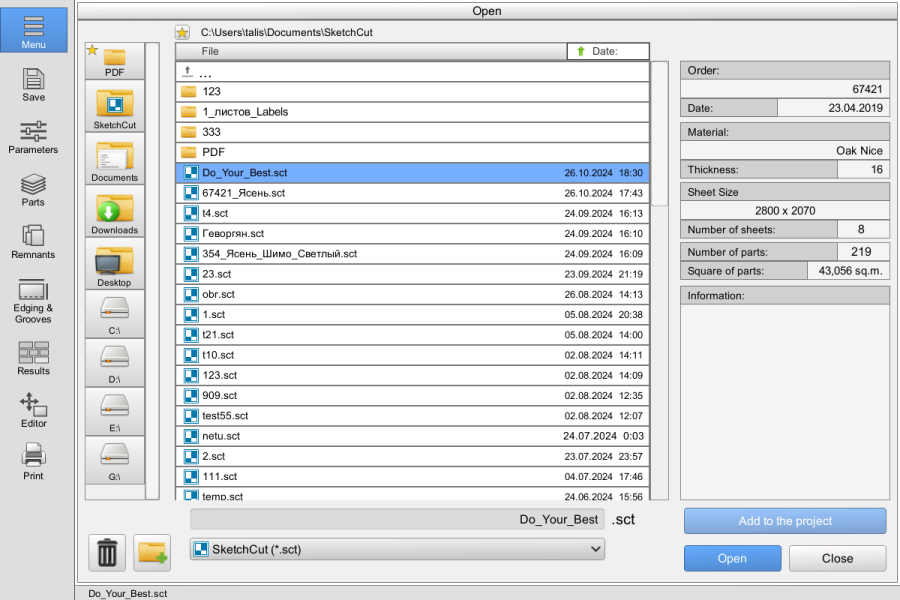This screenshot has width=900, height=600.
Task: Browse the Documents folder shortcut
Action: click(x=115, y=159)
